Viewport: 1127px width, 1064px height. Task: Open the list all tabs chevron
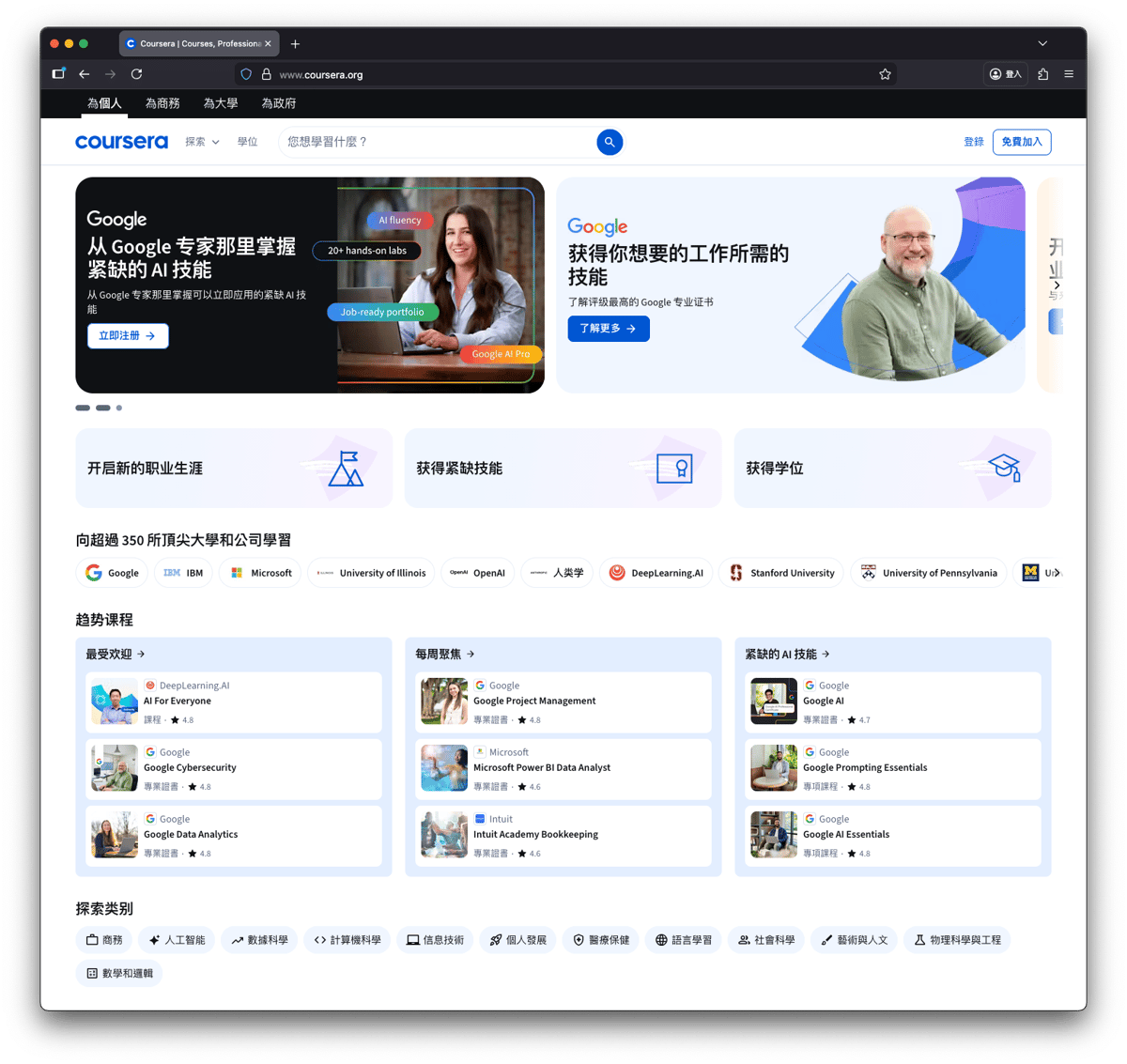click(1042, 43)
